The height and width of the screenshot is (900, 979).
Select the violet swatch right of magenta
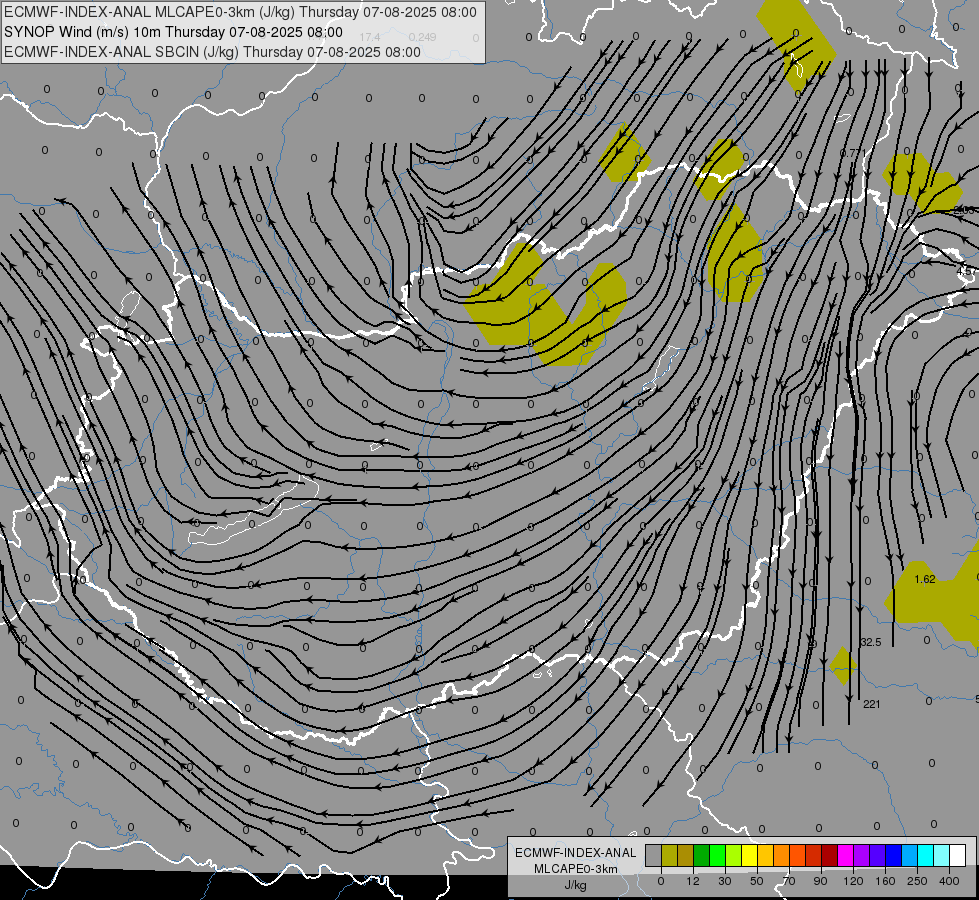pyautogui.click(x=862, y=856)
